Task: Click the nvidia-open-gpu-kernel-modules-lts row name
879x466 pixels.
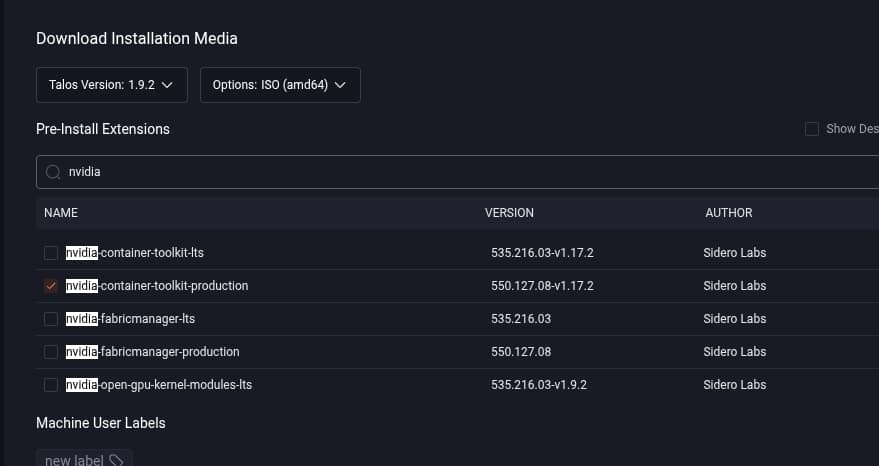Action: (x=159, y=385)
